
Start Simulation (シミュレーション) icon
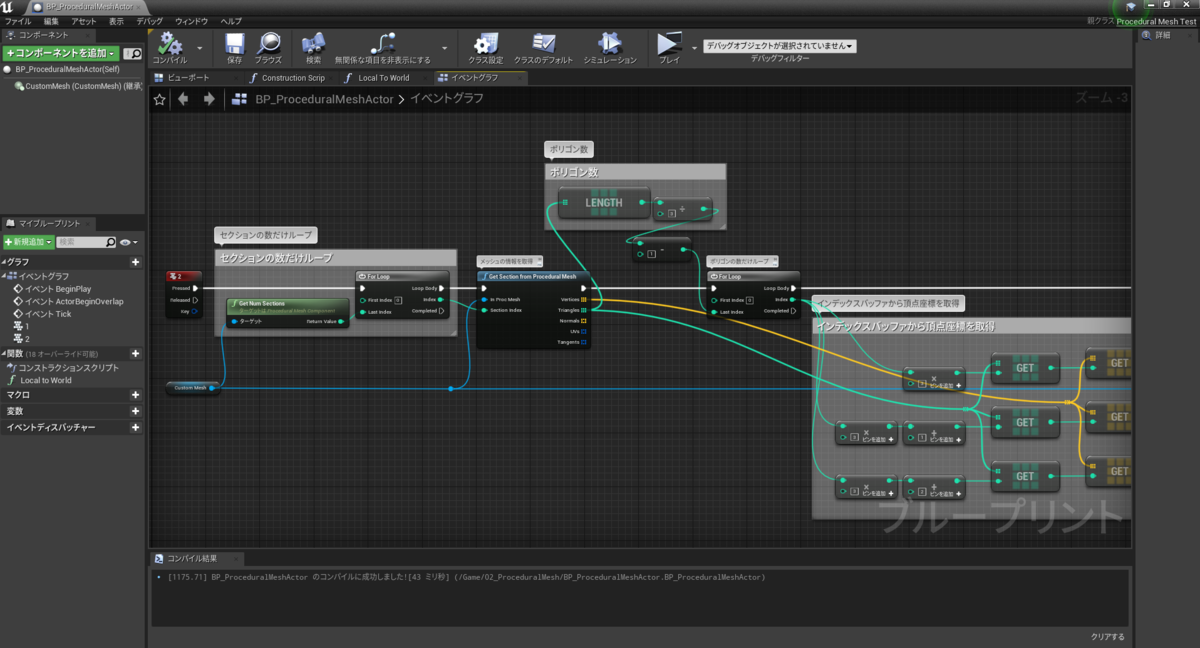(609, 44)
